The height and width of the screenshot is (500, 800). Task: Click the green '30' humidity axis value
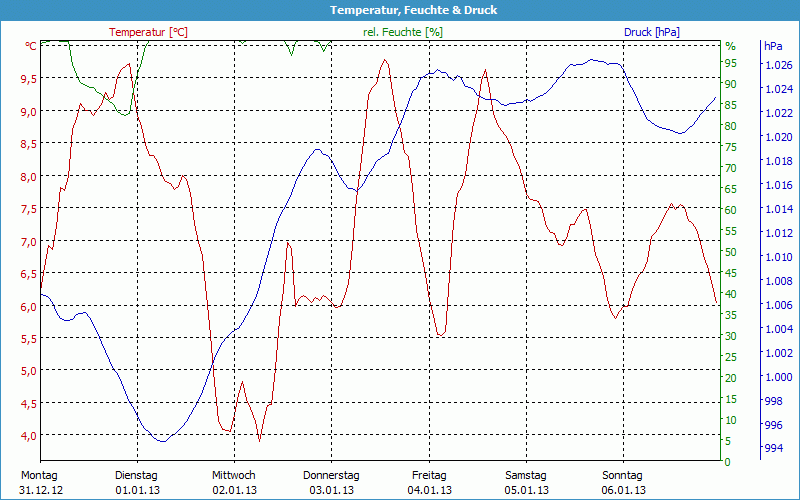731,336
